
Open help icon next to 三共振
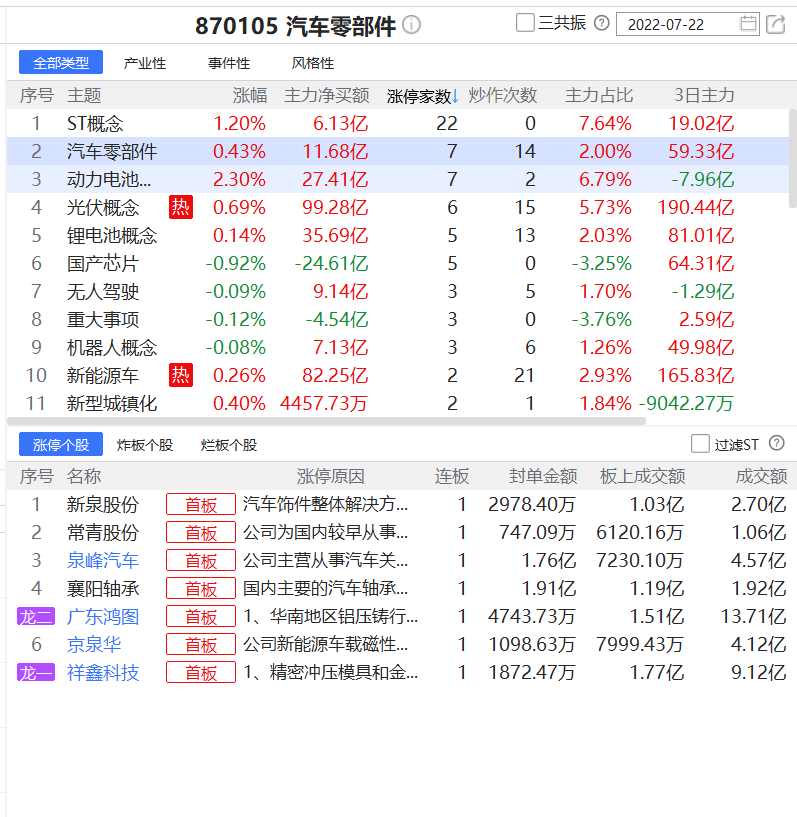[x=602, y=23]
